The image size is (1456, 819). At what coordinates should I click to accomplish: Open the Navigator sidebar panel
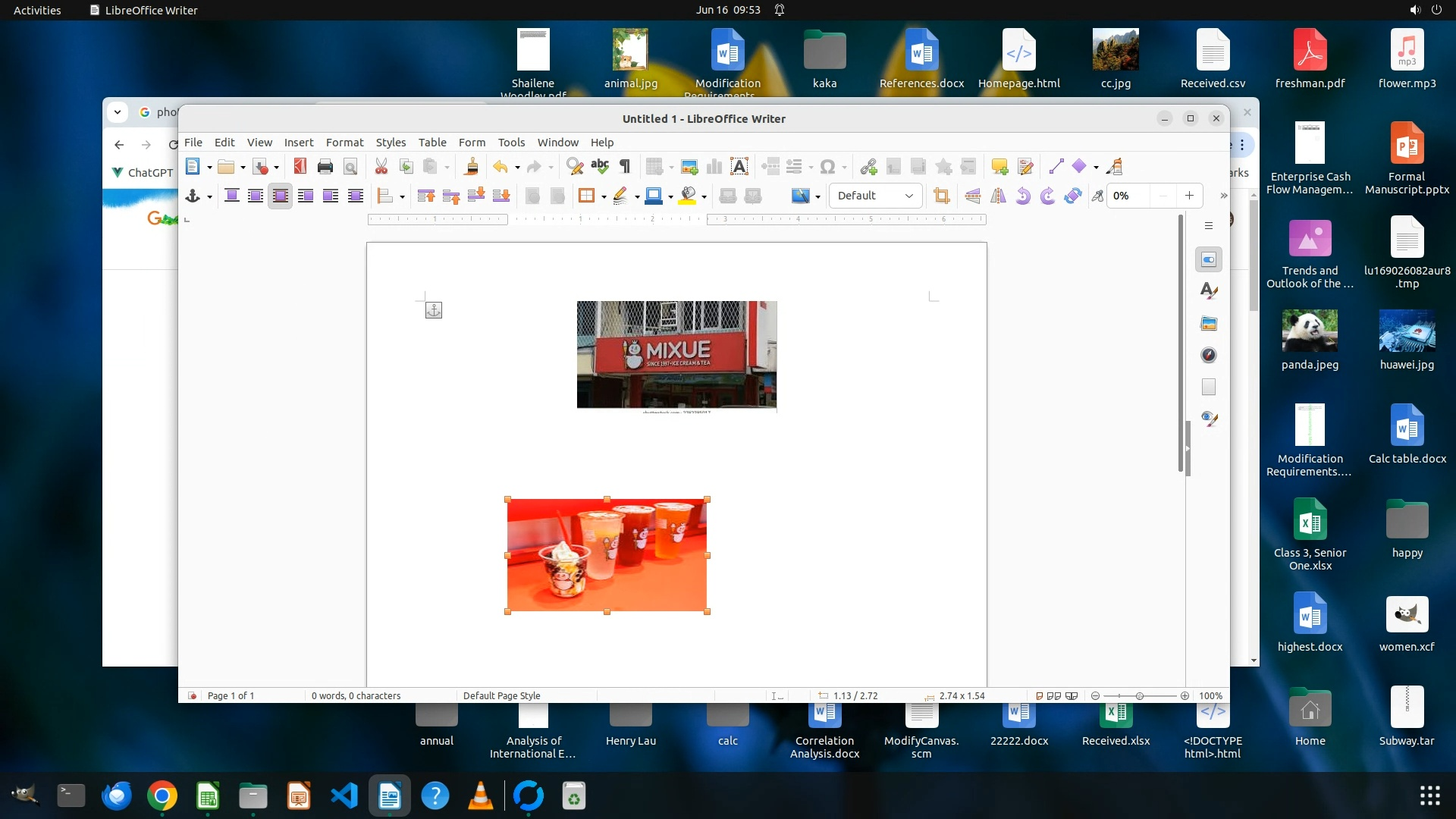point(1209,355)
